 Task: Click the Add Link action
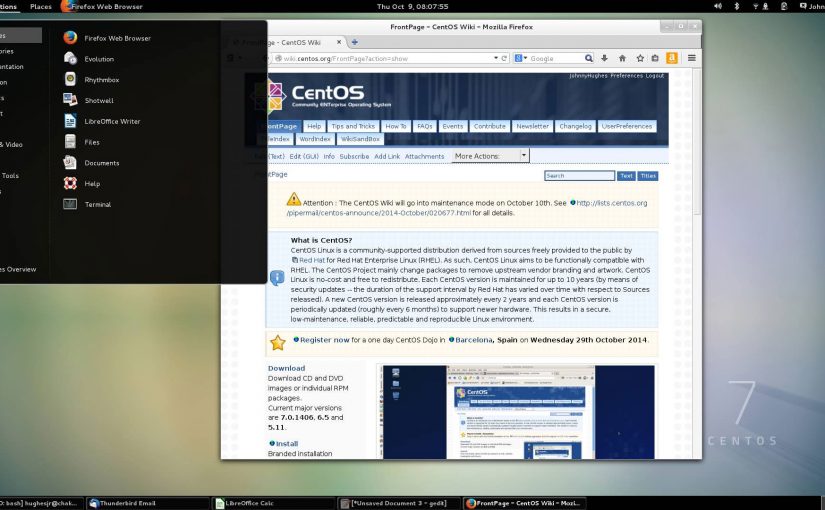[387, 156]
